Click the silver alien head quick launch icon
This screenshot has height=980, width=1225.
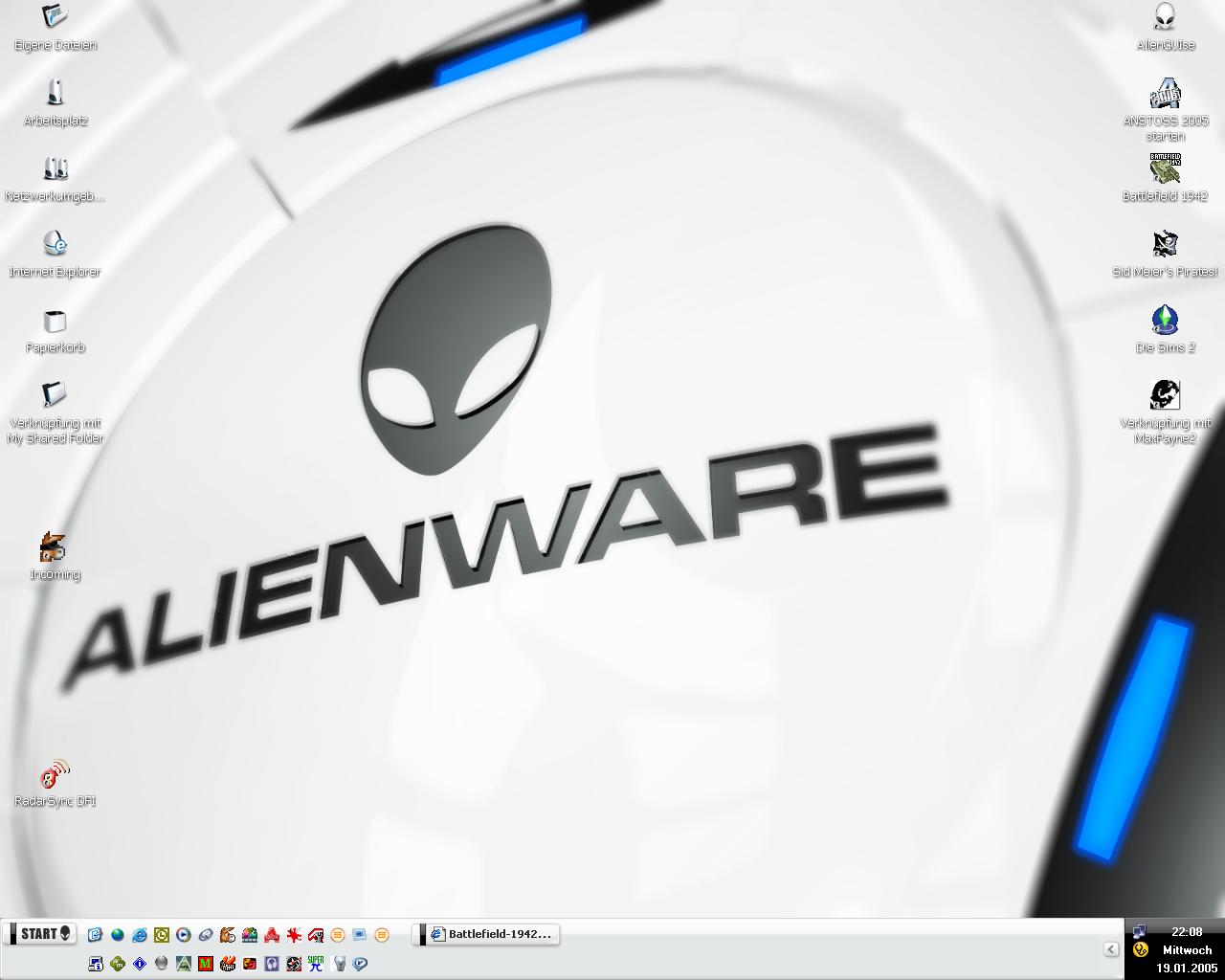click(x=338, y=963)
